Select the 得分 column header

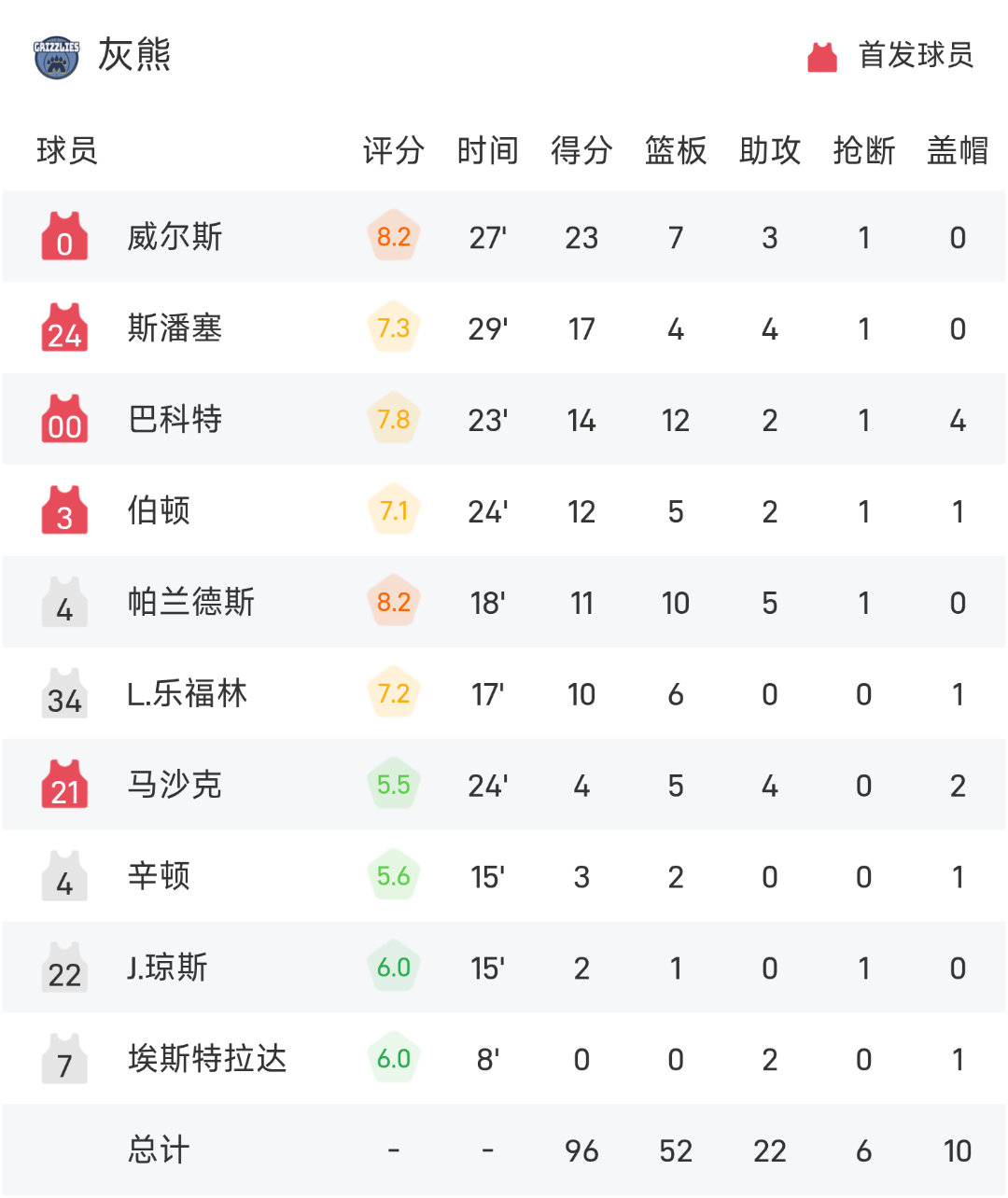[x=581, y=150]
